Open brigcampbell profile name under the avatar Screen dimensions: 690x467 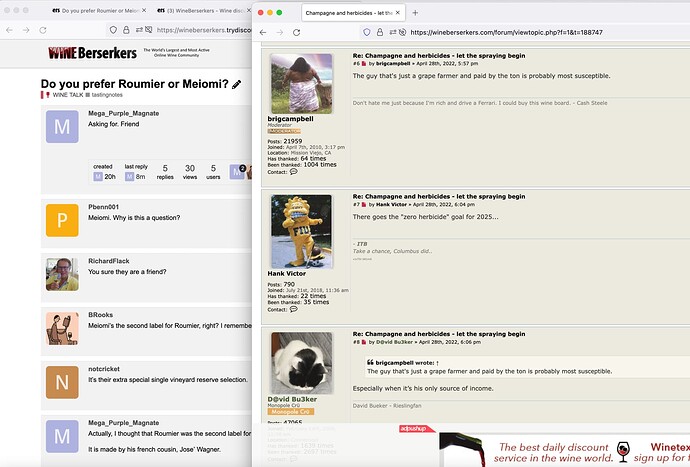click(290, 119)
